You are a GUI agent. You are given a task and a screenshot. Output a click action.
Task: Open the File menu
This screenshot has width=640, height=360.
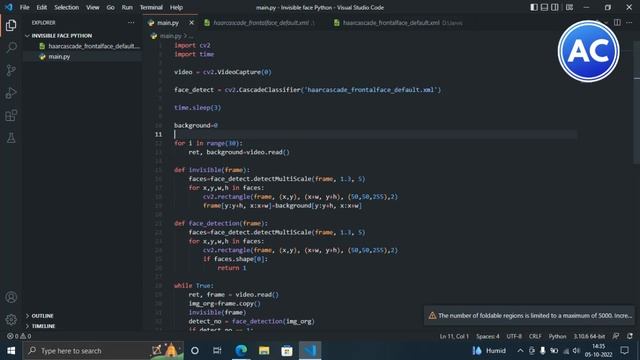(x=24, y=7)
